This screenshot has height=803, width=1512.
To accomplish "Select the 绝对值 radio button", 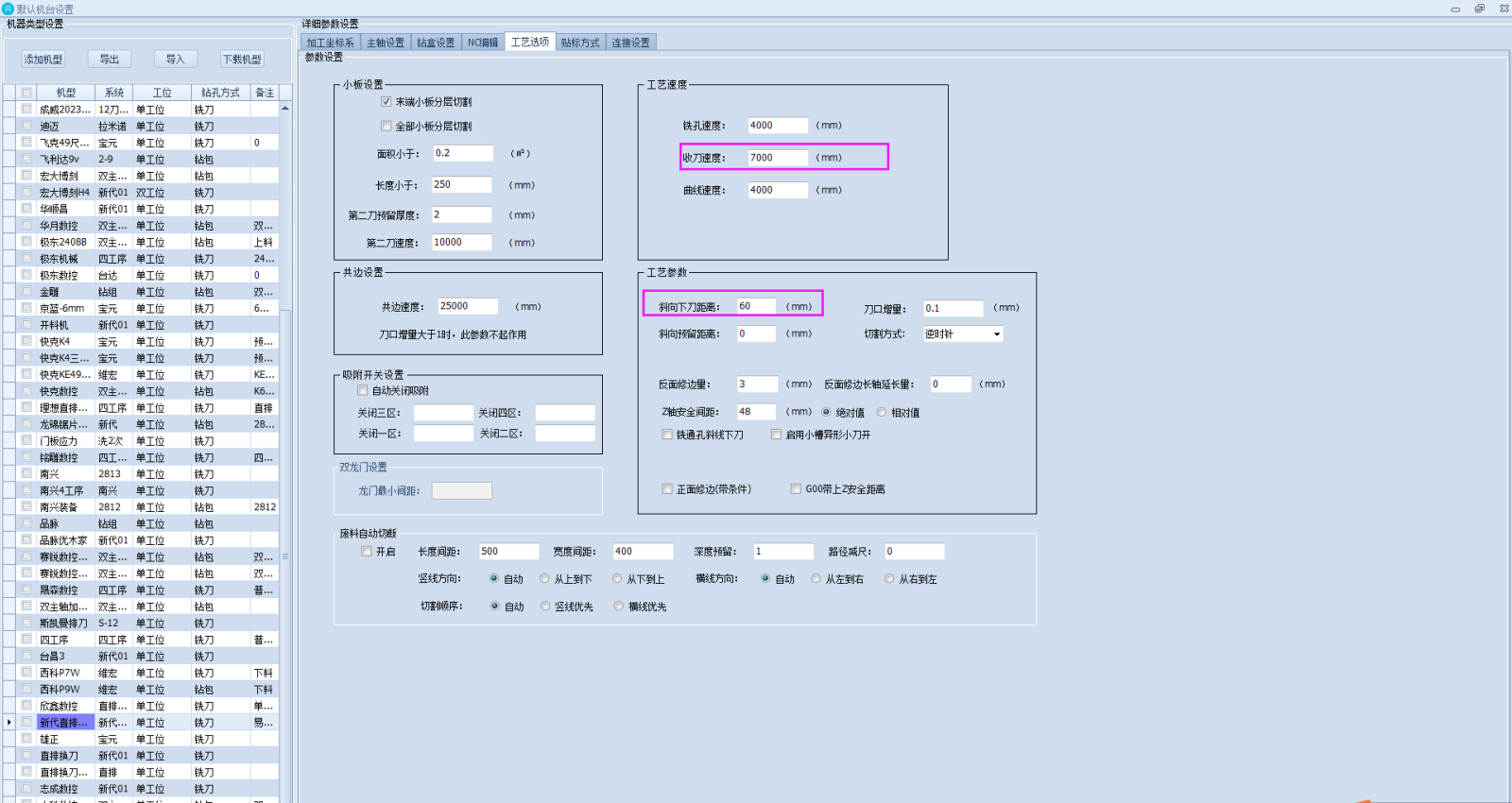I will click(827, 412).
